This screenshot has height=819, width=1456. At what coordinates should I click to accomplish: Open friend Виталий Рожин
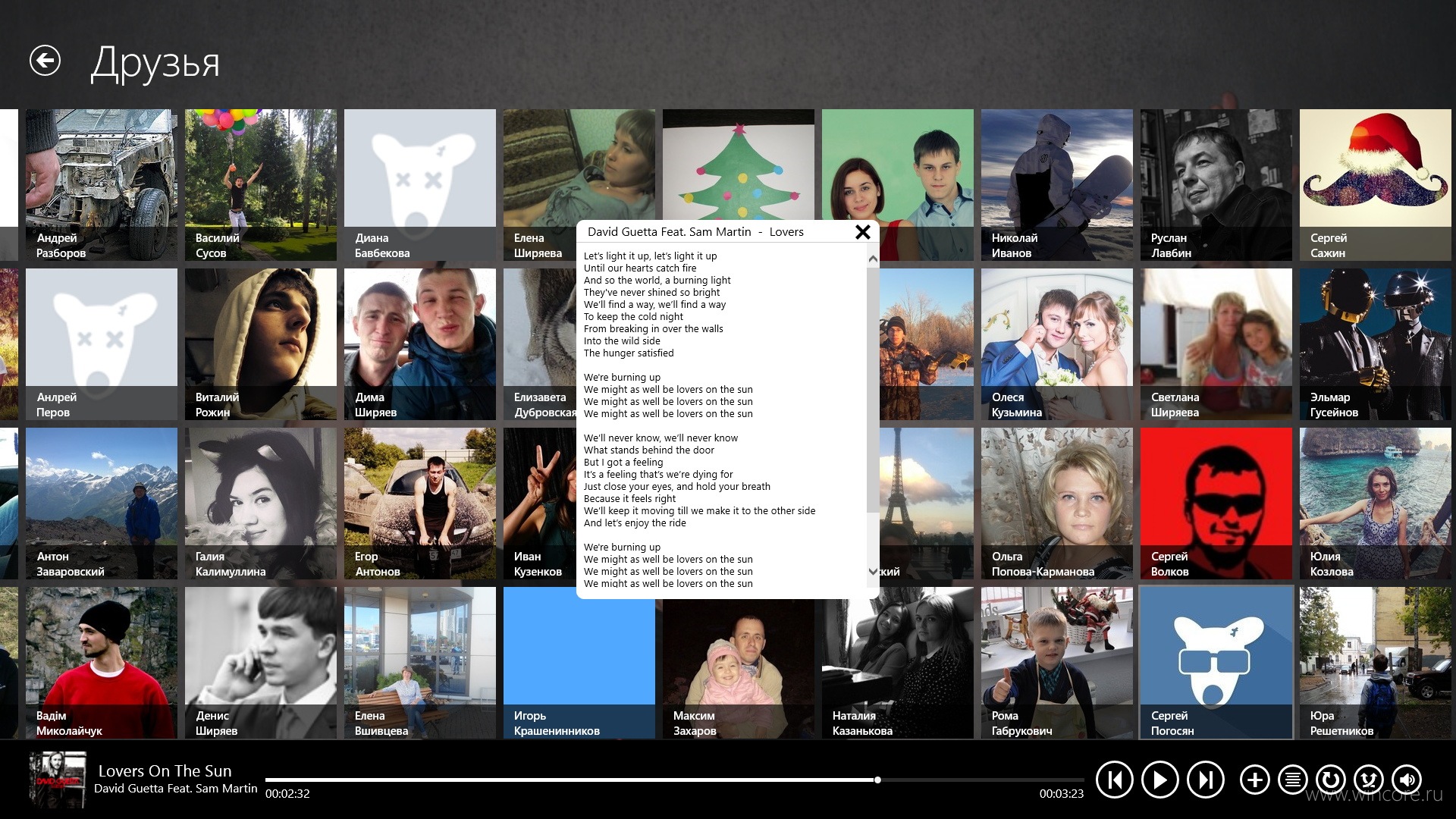coord(261,344)
